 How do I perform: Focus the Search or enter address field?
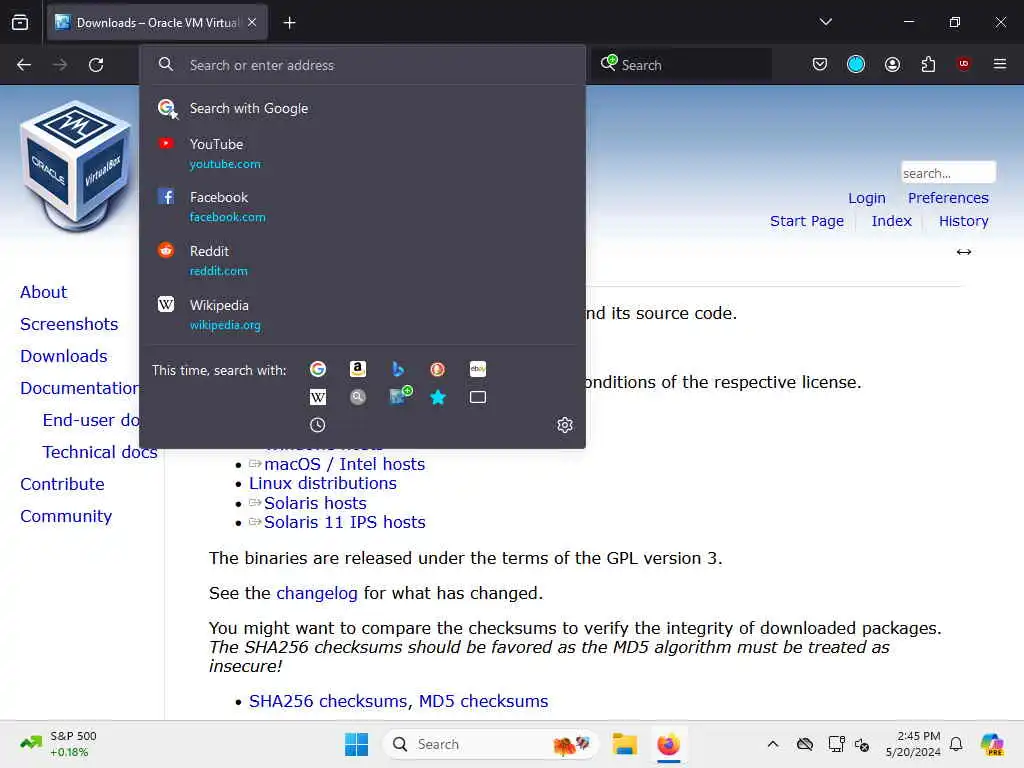point(362,65)
